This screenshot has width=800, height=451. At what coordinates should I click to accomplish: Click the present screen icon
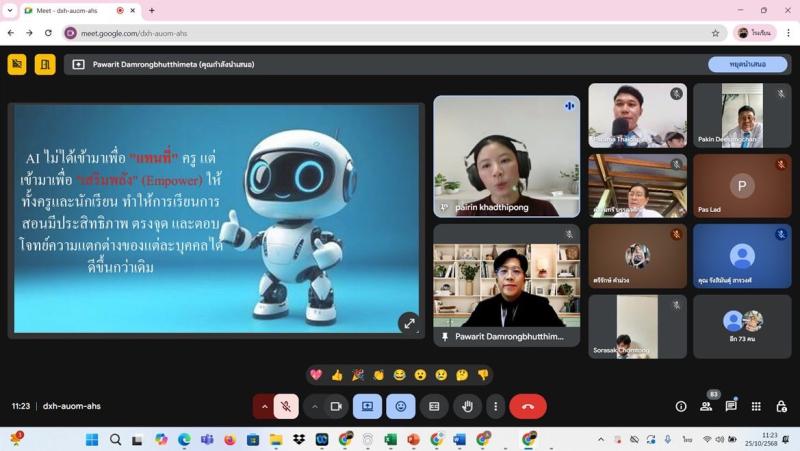point(367,406)
